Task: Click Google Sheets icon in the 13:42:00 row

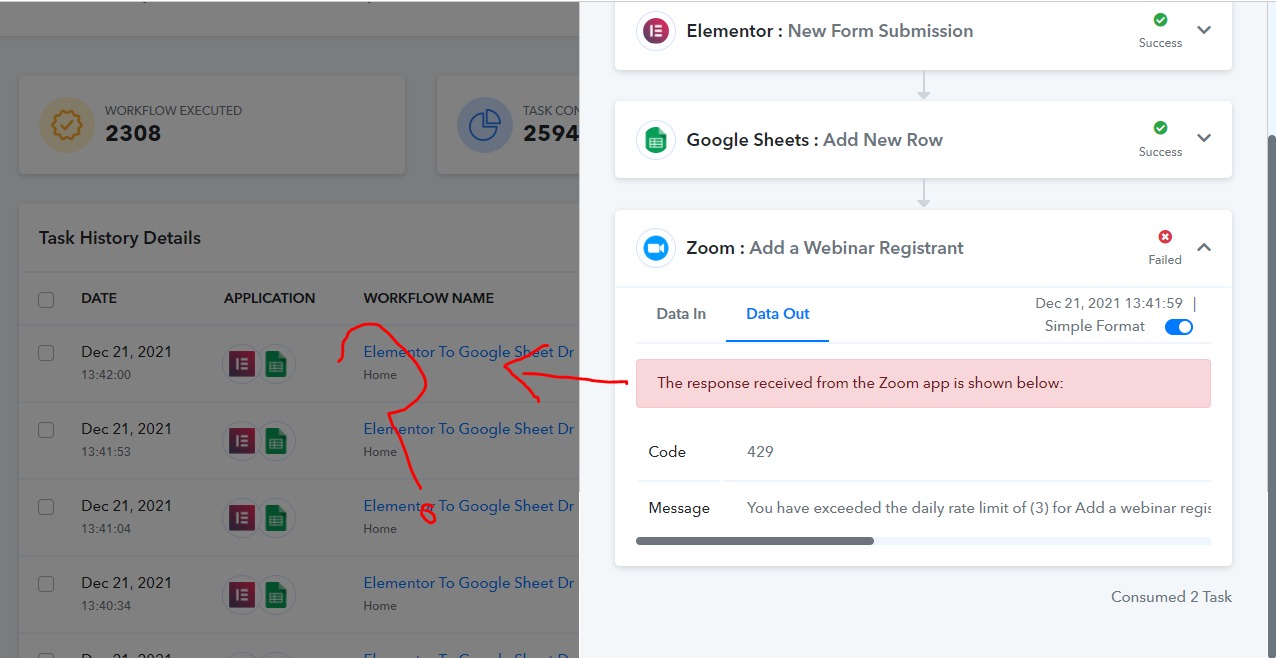Action: [277, 364]
